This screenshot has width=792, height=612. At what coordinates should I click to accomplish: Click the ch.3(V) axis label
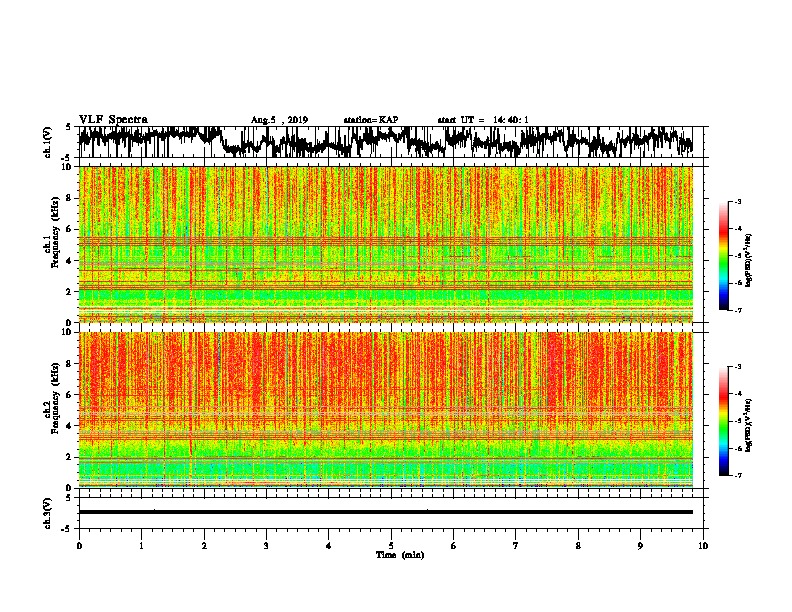coord(48,513)
